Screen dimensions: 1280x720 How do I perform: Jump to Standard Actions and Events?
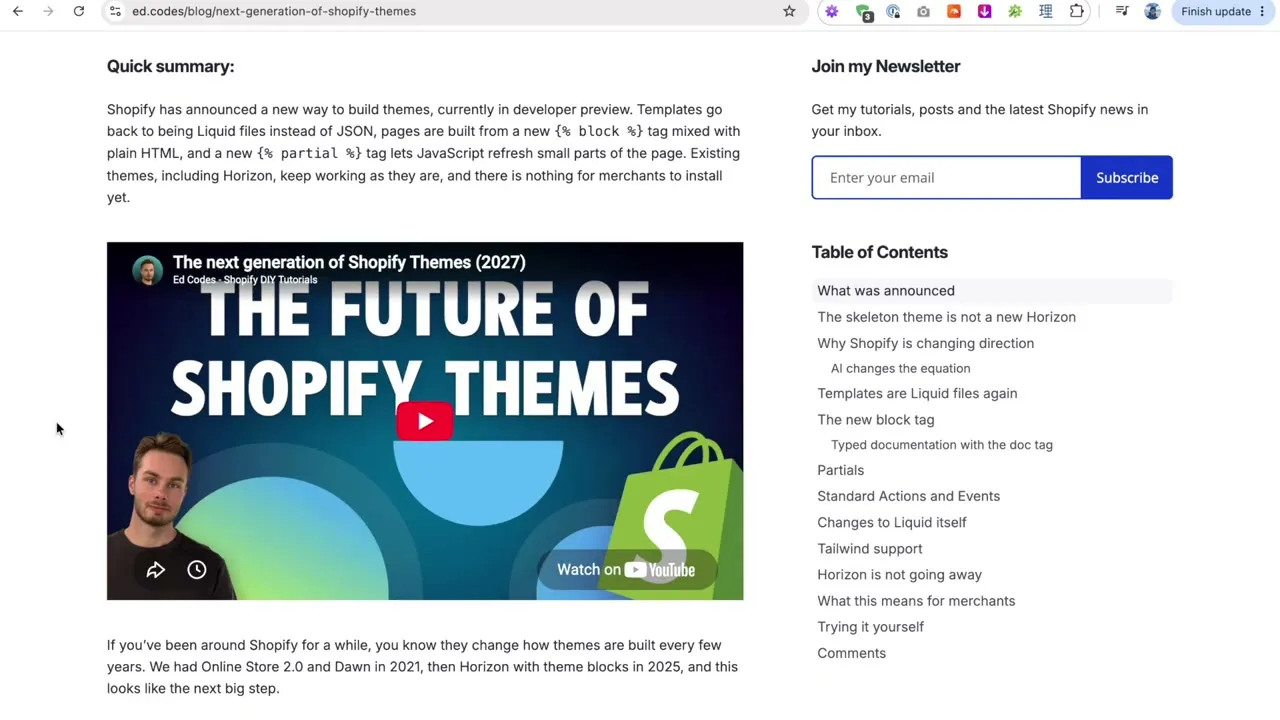coord(908,496)
